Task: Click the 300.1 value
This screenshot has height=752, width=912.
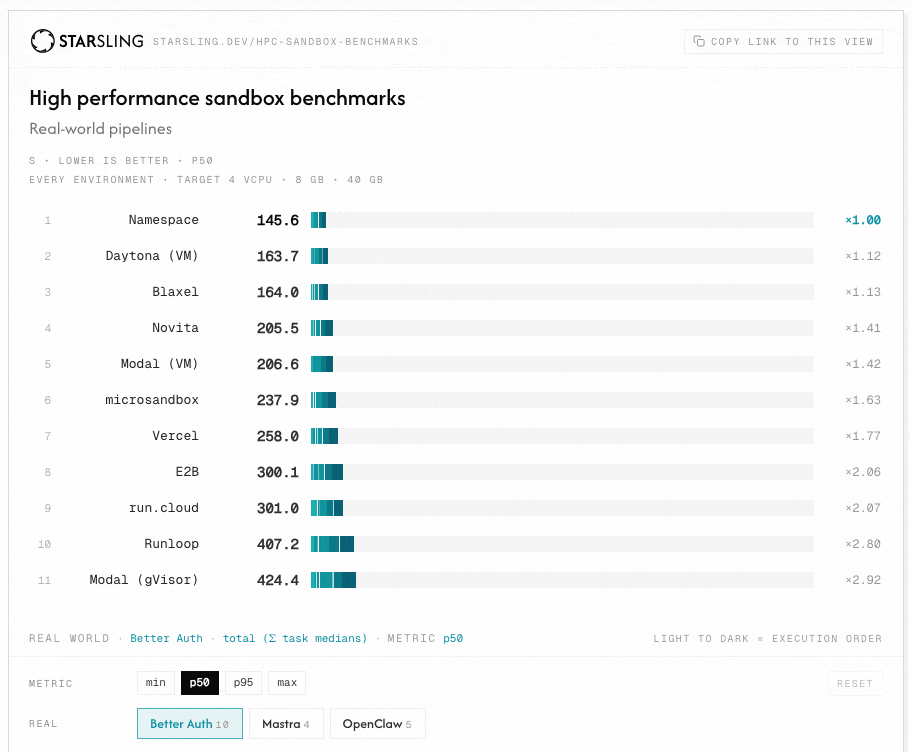Action: pyautogui.click(x=277, y=472)
